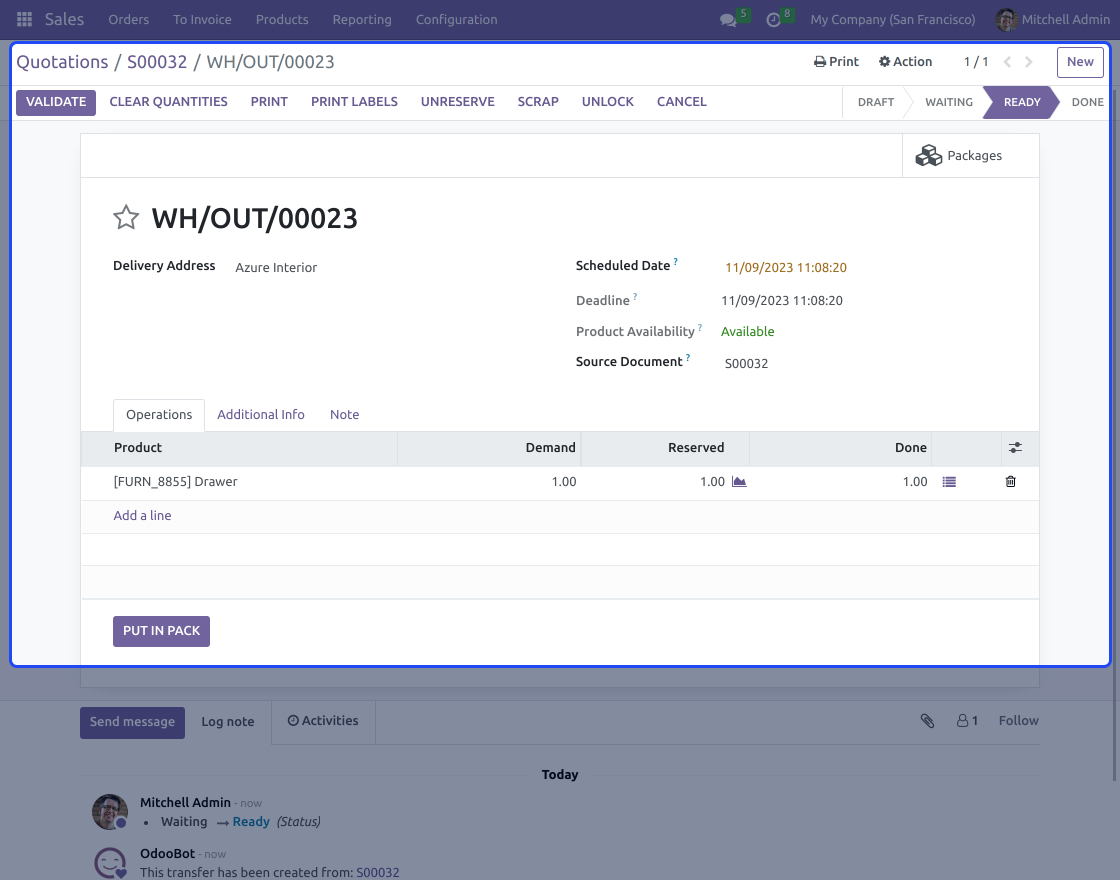Click the Send message button
The height and width of the screenshot is (880, 1120).
tap(132, 722)
